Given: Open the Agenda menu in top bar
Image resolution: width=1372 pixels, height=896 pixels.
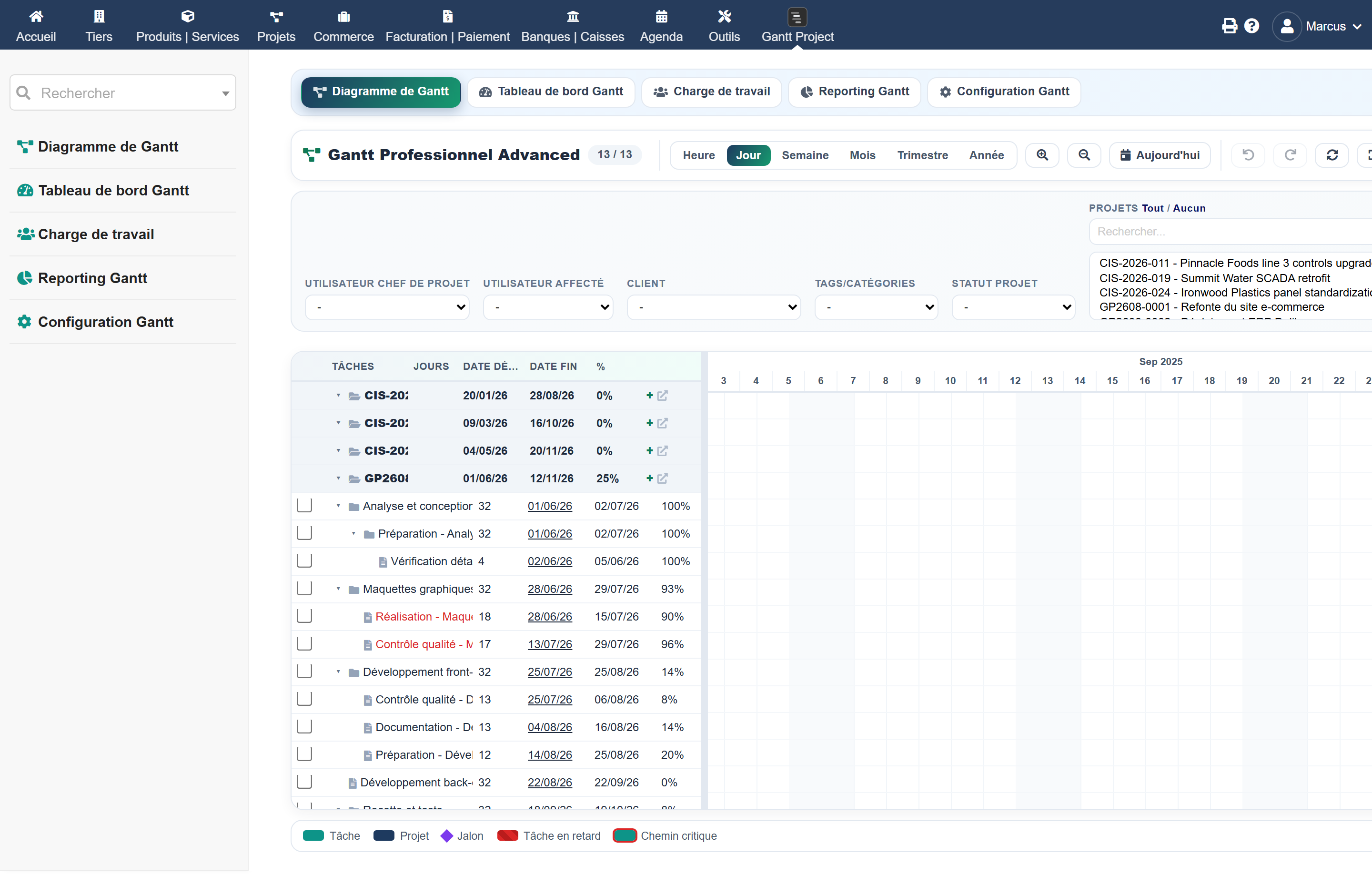Looking at the screenshot, I should 661,26.
